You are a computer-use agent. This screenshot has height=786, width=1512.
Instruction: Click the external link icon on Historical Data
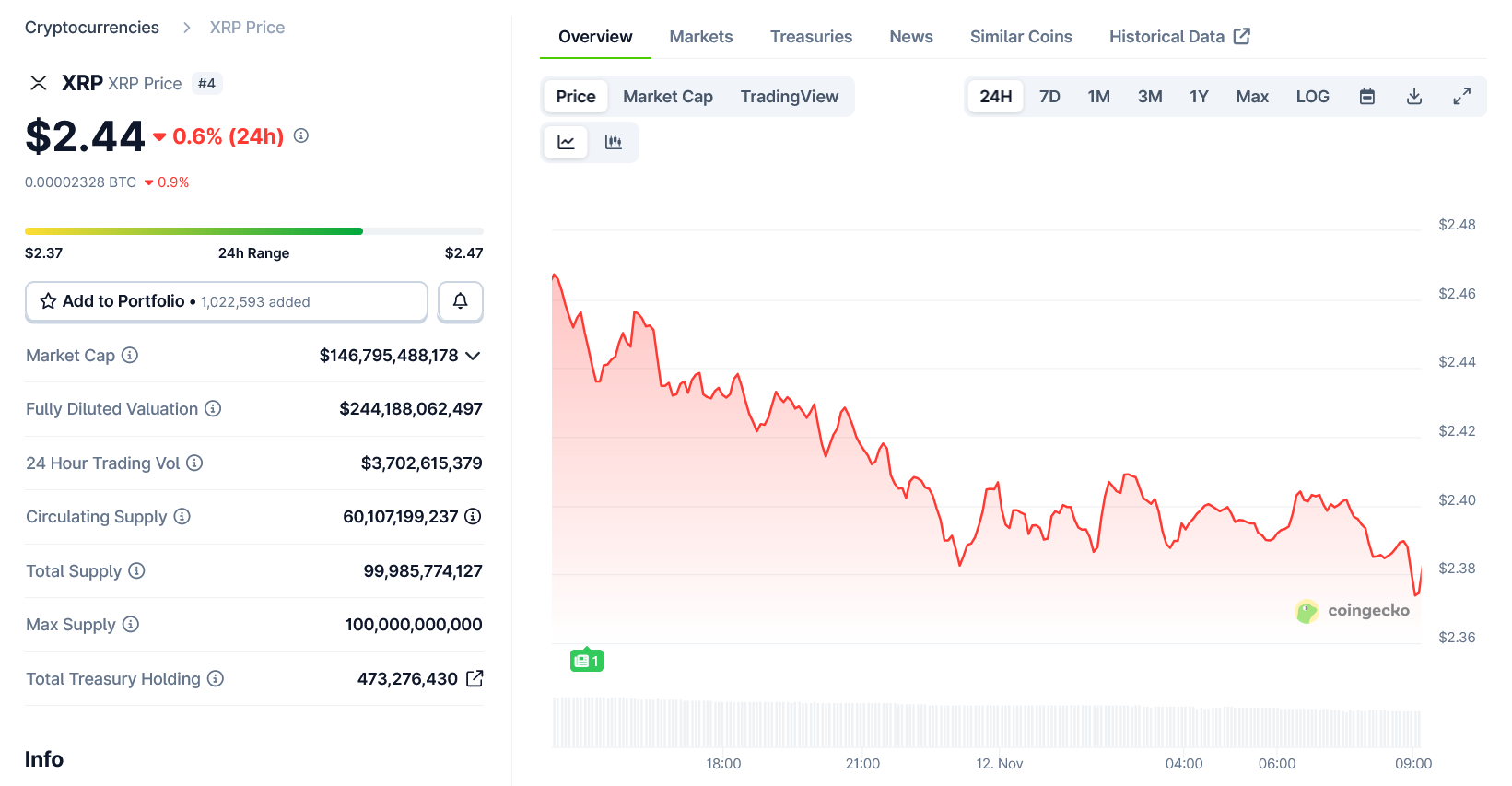pyautogui.click(x=1242, y=36)
